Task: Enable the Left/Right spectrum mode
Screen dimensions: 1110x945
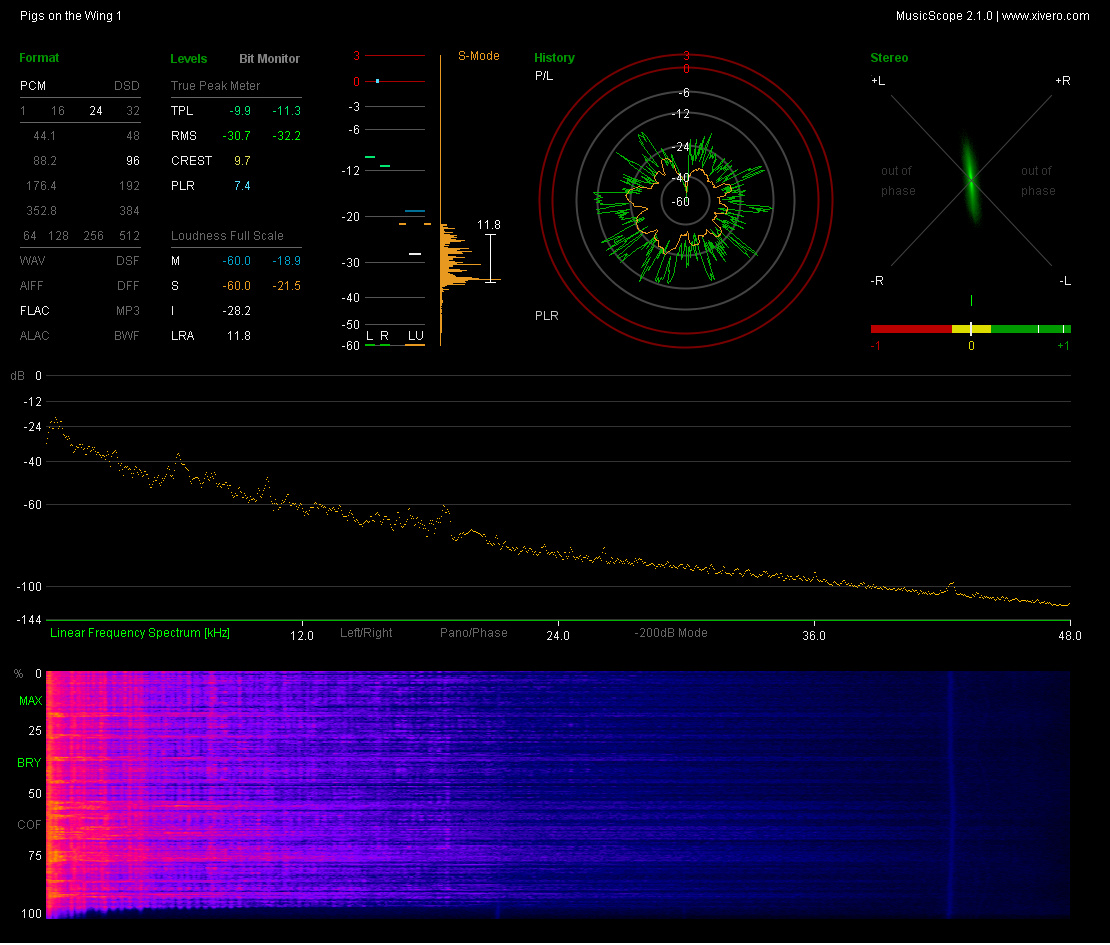Action: point(366,633)
